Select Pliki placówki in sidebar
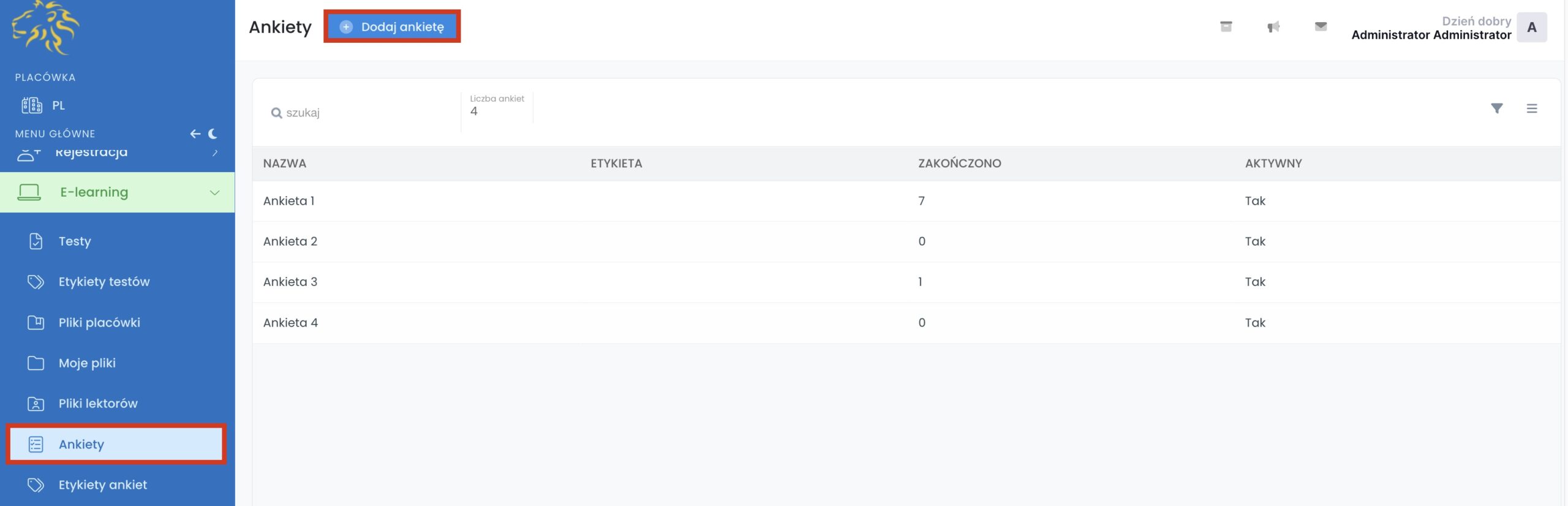The height and width of the screenshot is (506, 1568). click(x=99, y=322)
